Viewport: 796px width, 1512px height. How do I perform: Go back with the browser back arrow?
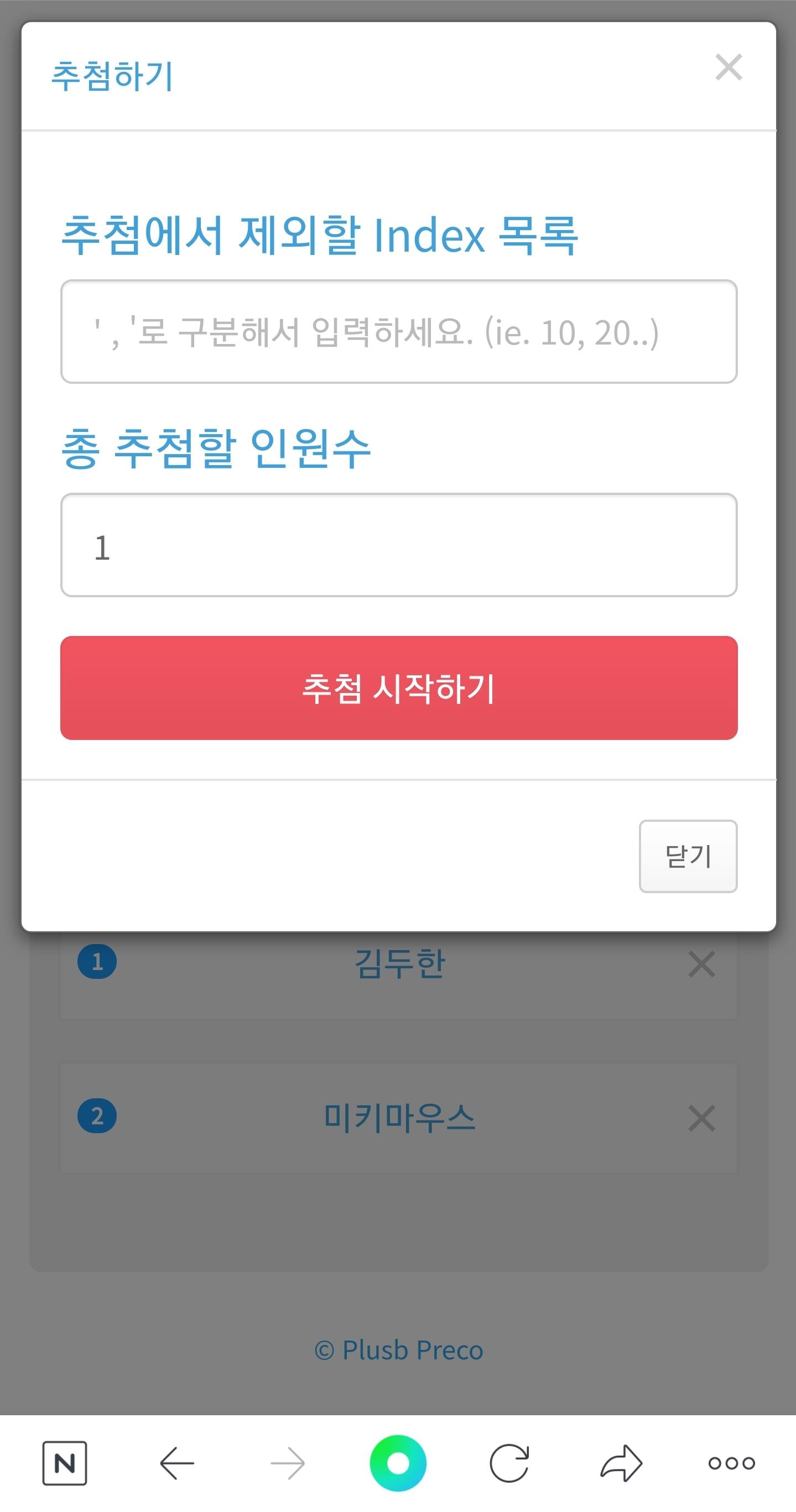[x=176, y=1463]
